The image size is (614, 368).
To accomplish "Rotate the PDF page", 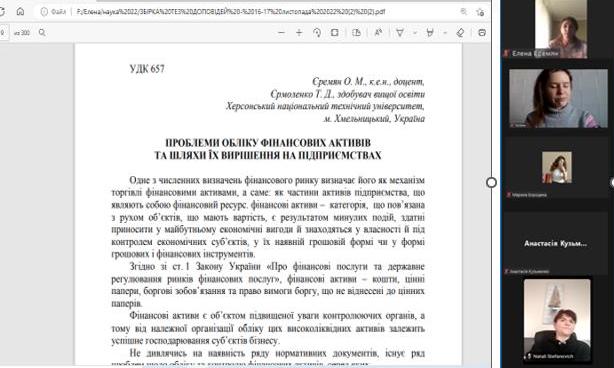I will (x=317, y=33).
